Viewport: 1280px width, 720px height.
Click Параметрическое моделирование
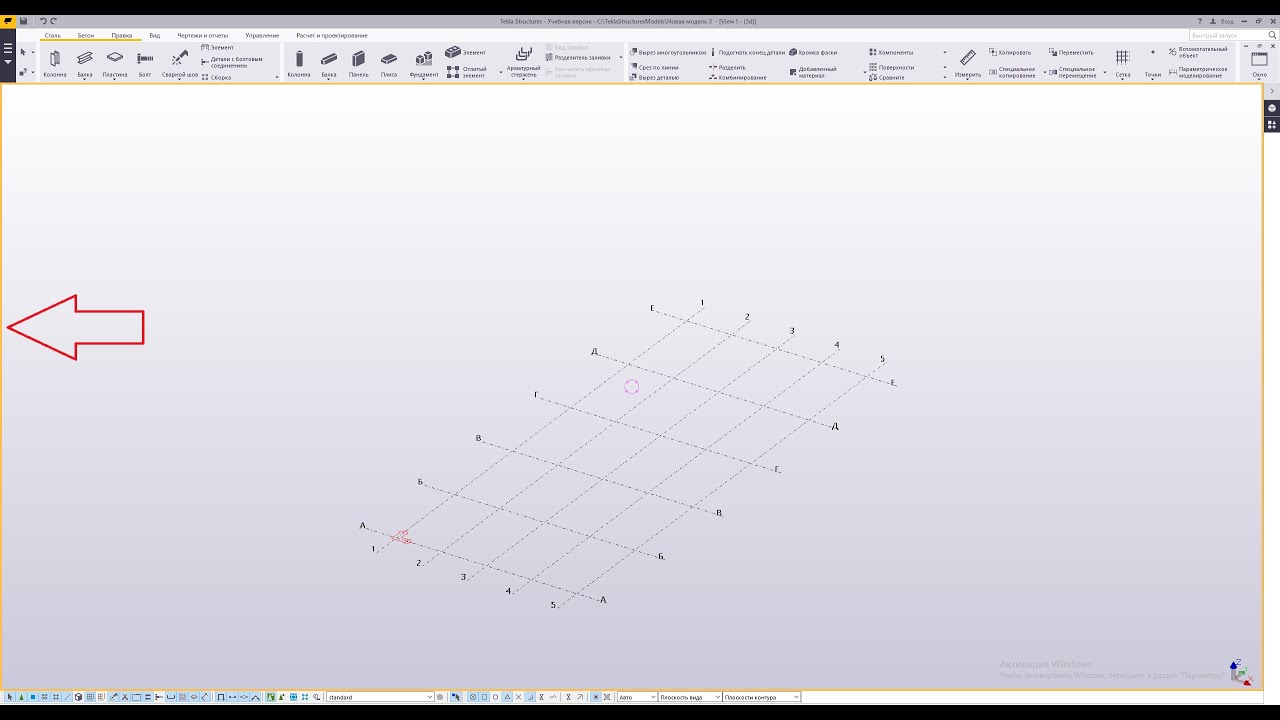[1198, 72]
